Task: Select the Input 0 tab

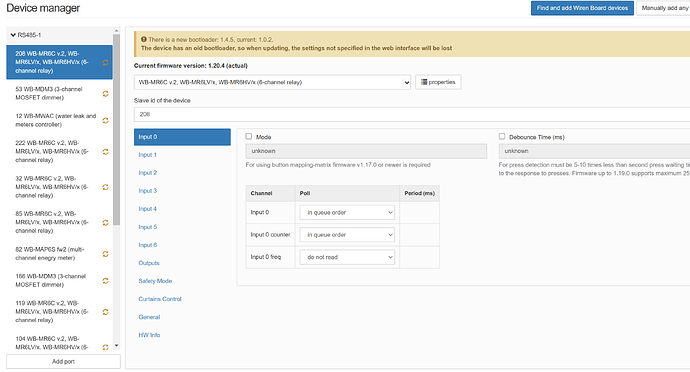Action: pos(182,137)
